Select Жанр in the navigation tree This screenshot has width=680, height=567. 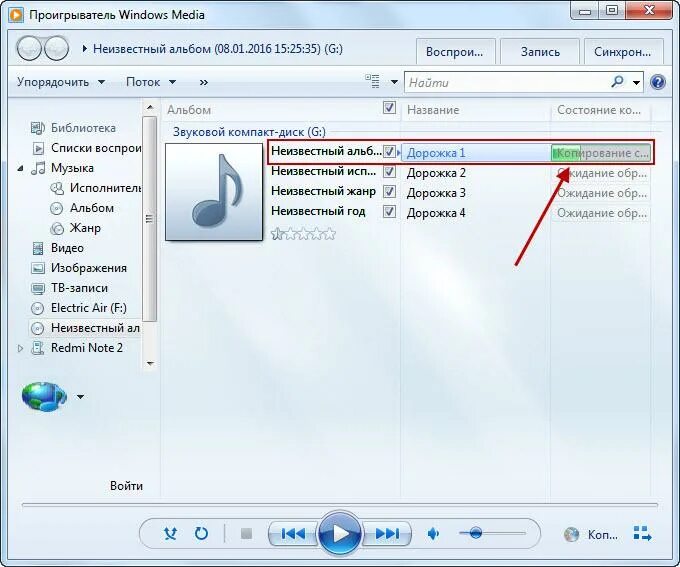pos(76,228)
